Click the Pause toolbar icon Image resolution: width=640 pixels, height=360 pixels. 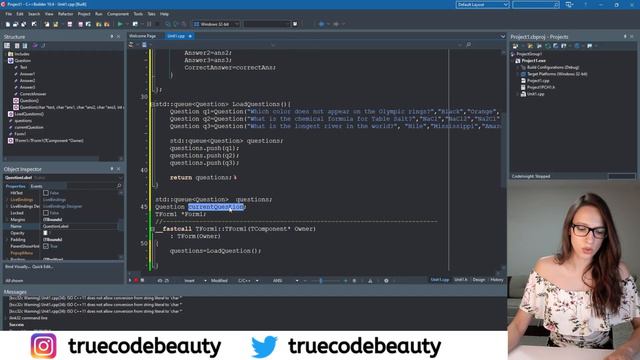149,24
